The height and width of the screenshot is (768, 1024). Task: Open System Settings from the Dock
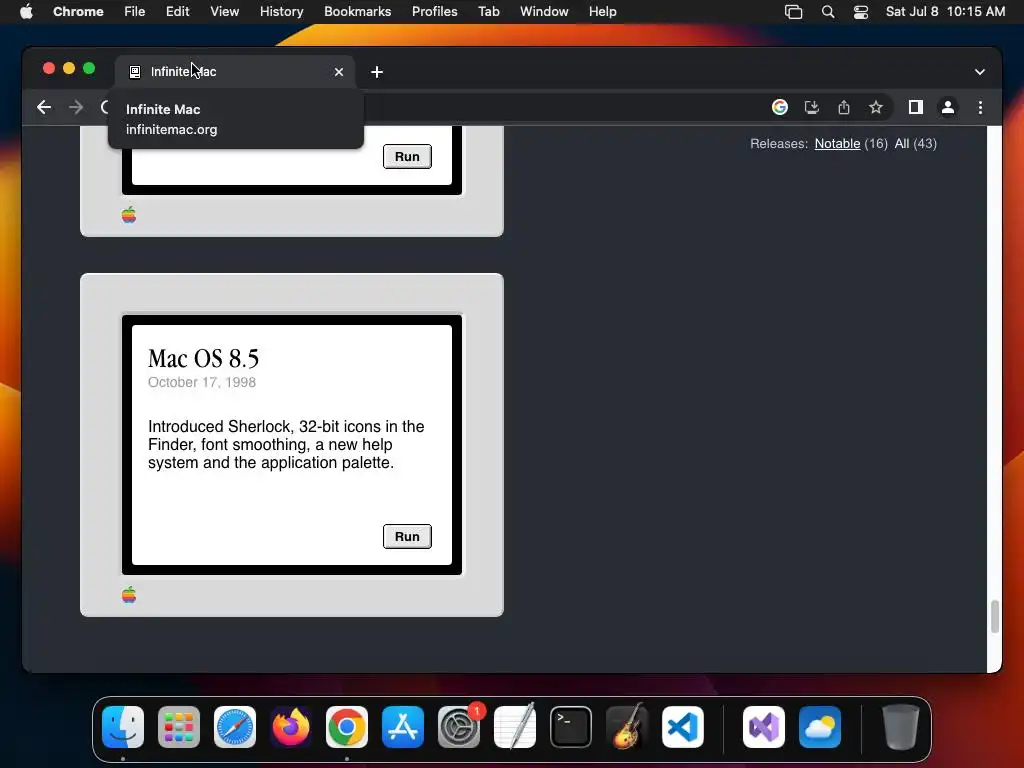(459, 727)
